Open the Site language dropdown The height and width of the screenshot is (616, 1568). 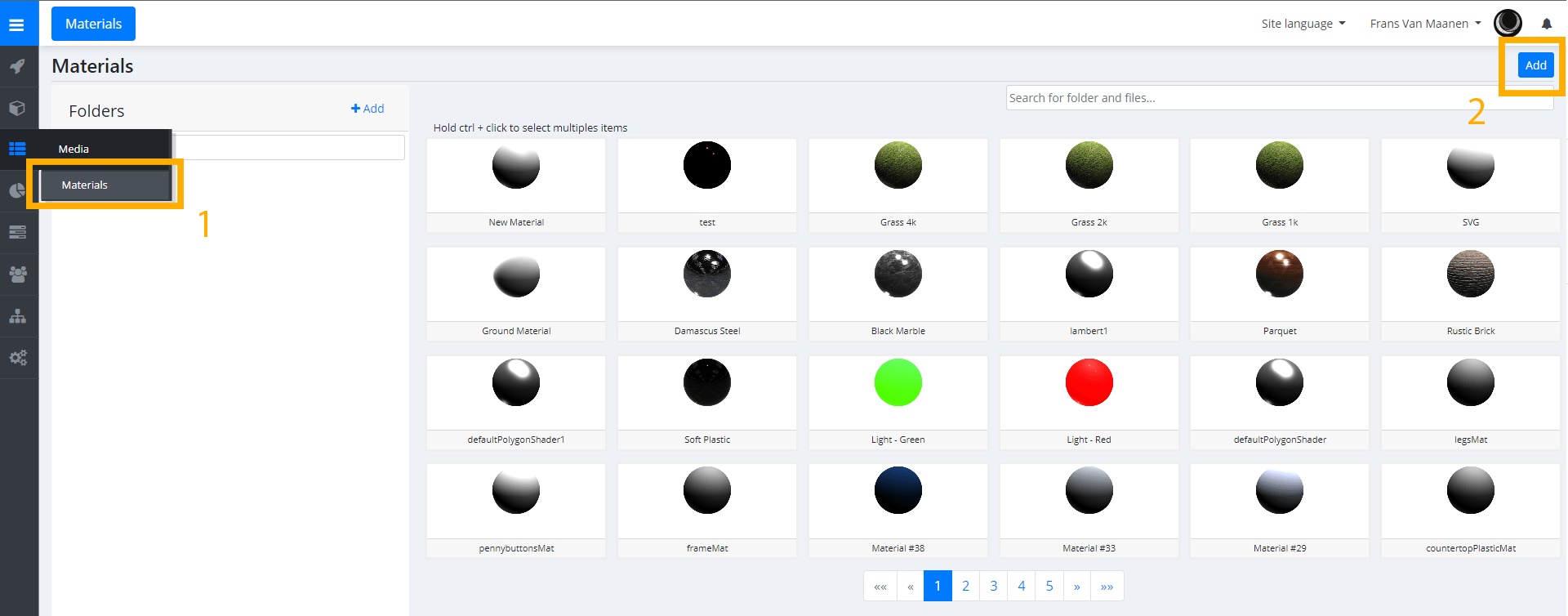[1303, 24]
